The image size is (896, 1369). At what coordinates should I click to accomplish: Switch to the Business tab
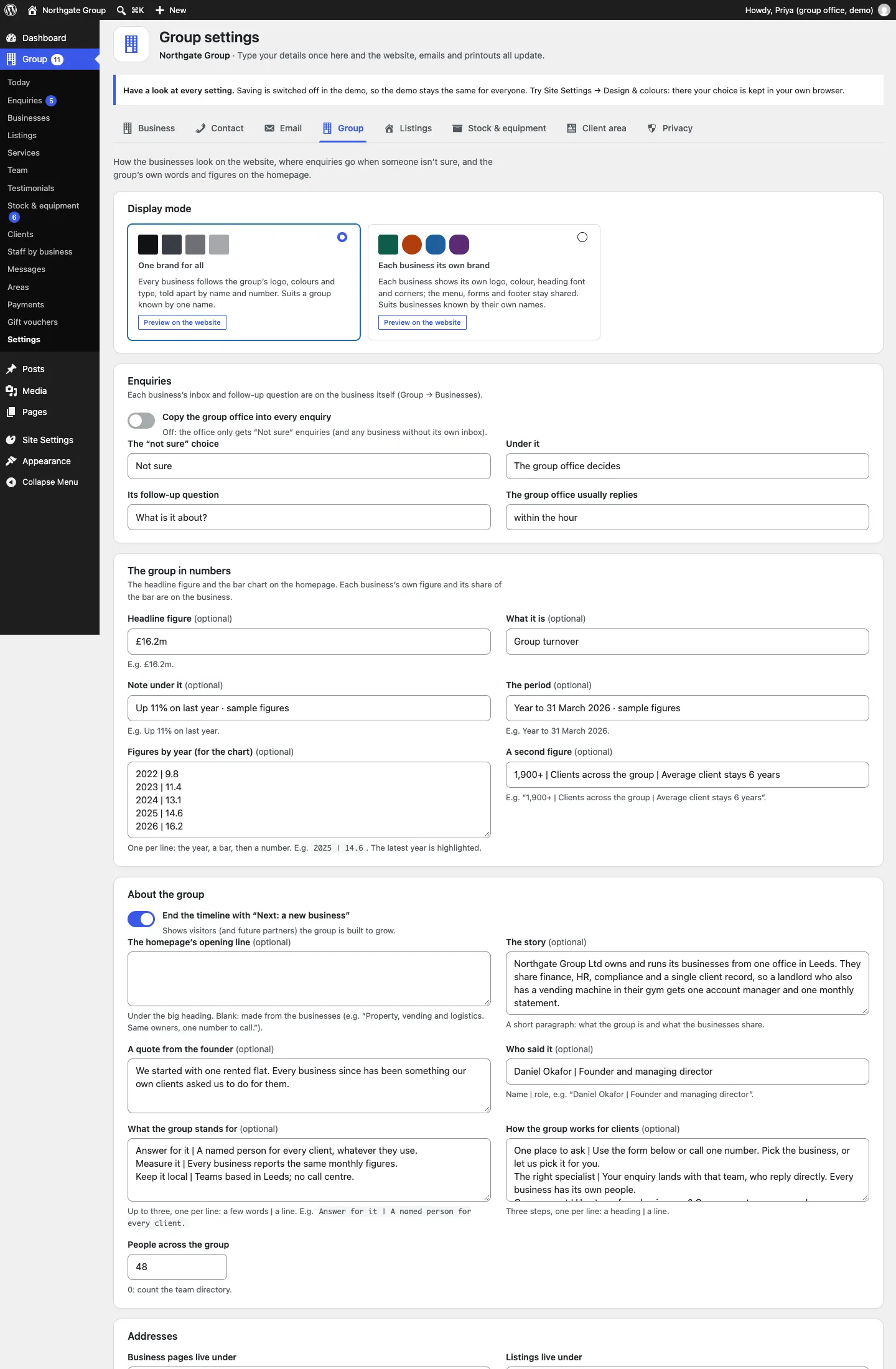click(149, 128)
